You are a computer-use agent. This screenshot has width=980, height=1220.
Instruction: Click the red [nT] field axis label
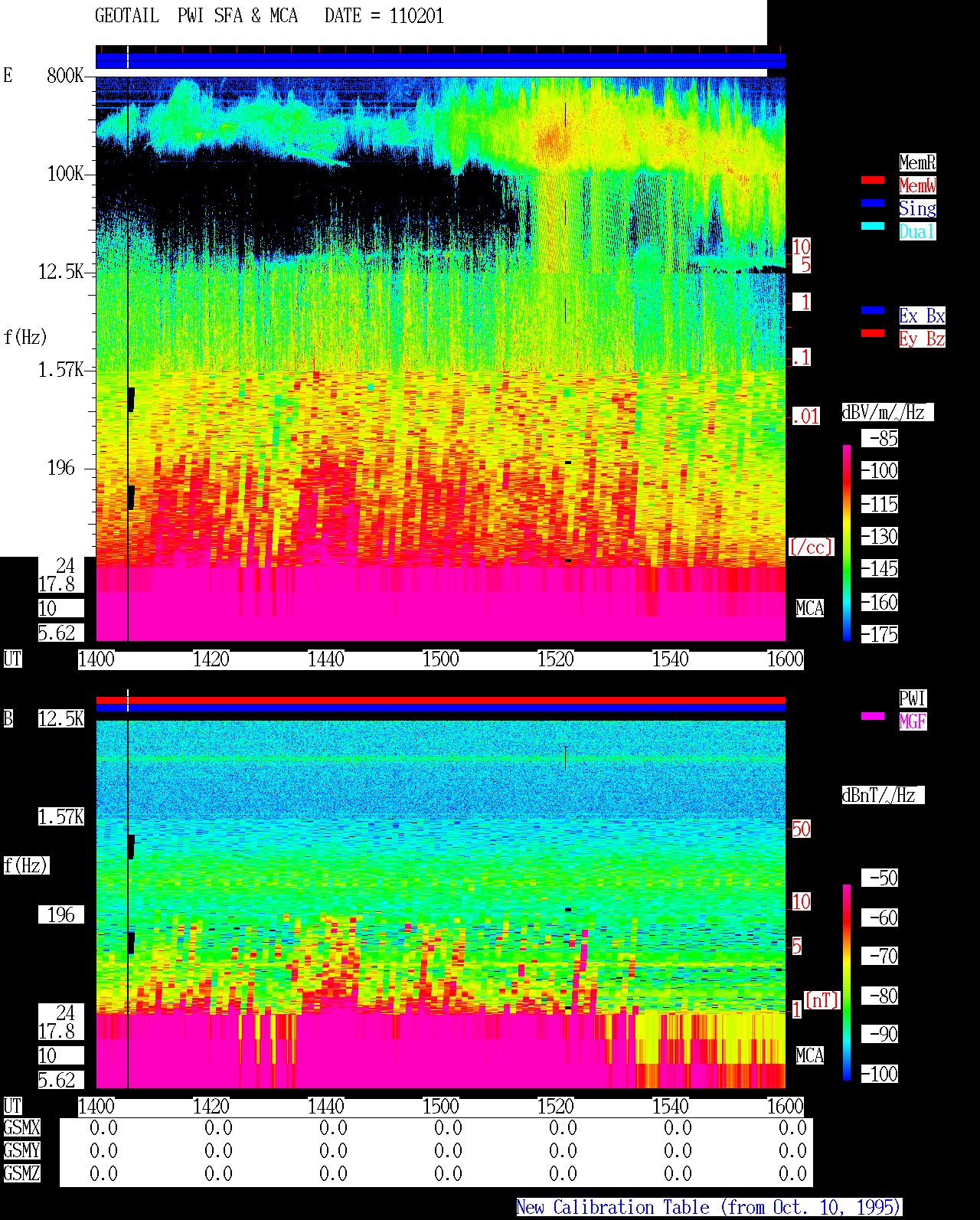(822, 1000)
